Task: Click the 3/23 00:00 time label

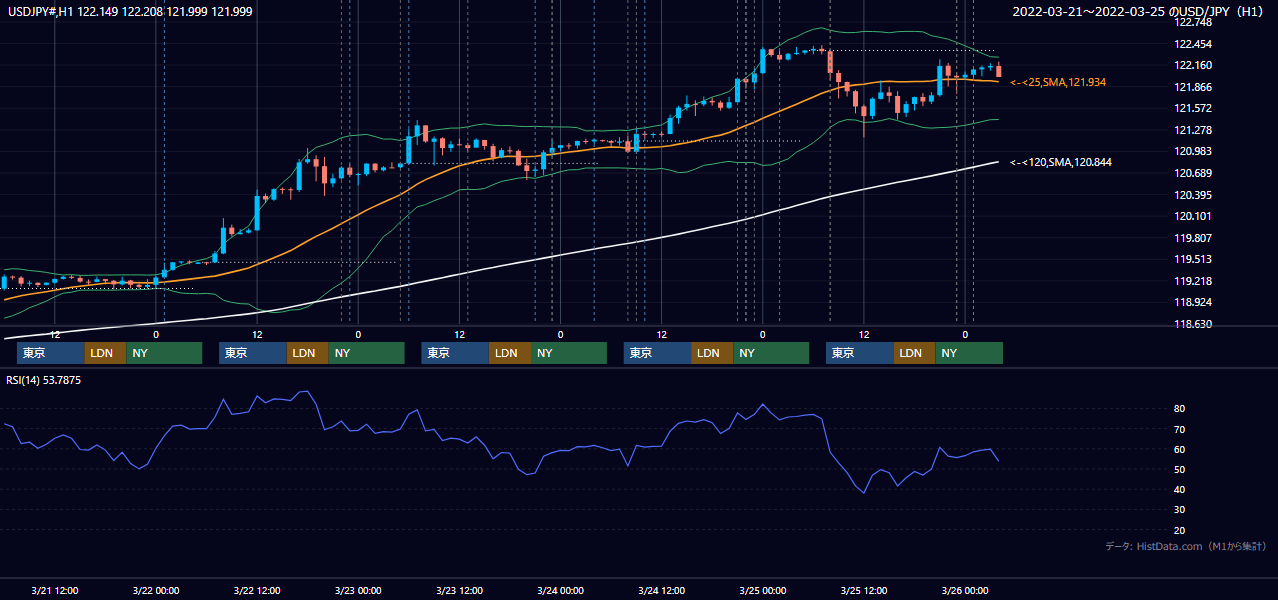Action: pyautogui.click(x=358, y=590)
